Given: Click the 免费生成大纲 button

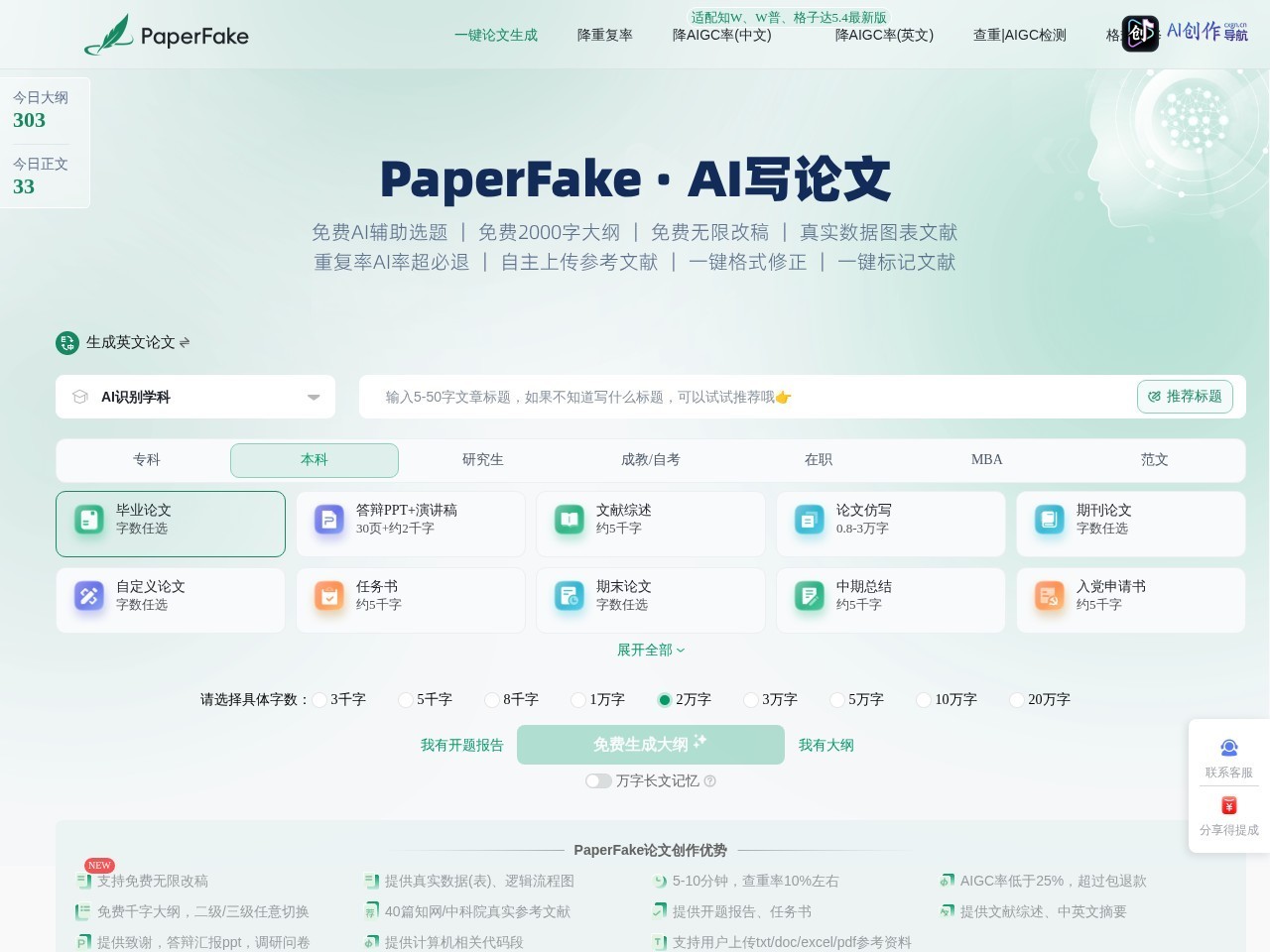Looking at the screenshot, I should [651, 745].
